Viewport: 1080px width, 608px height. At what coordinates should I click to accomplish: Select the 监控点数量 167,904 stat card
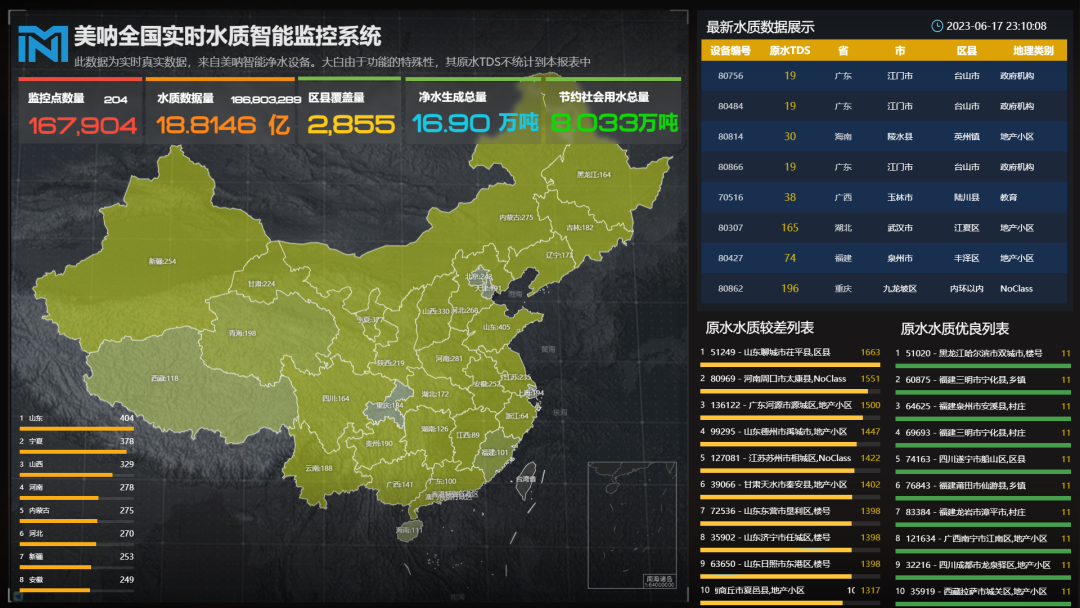point(81,111)
